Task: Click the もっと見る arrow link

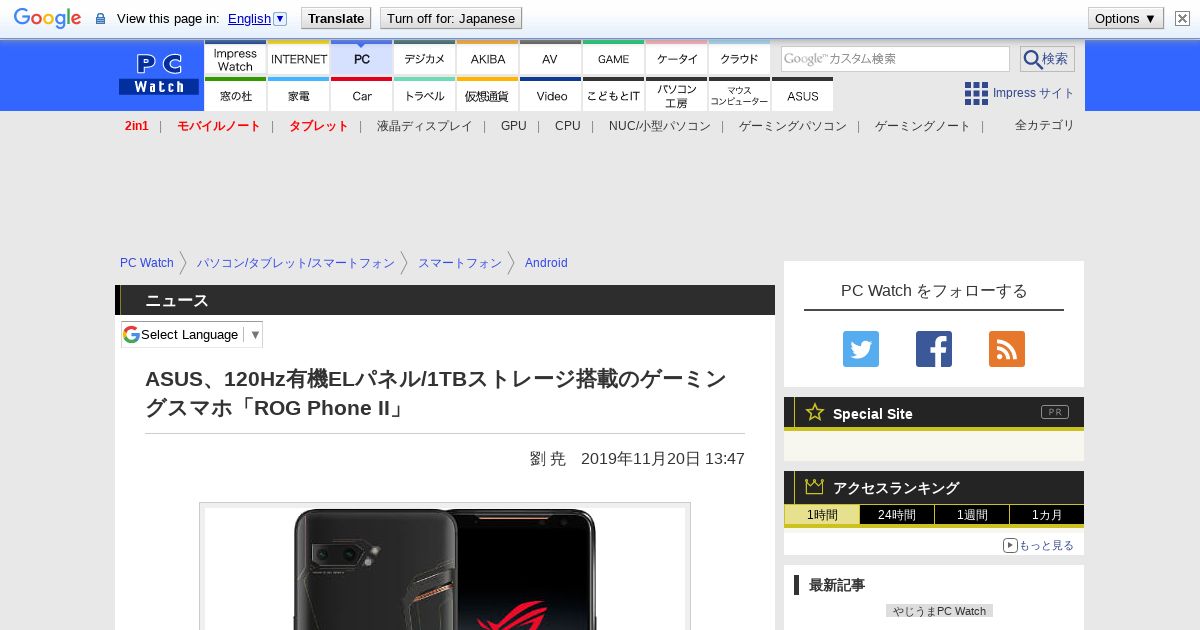Action: [x=1038, y=545]
